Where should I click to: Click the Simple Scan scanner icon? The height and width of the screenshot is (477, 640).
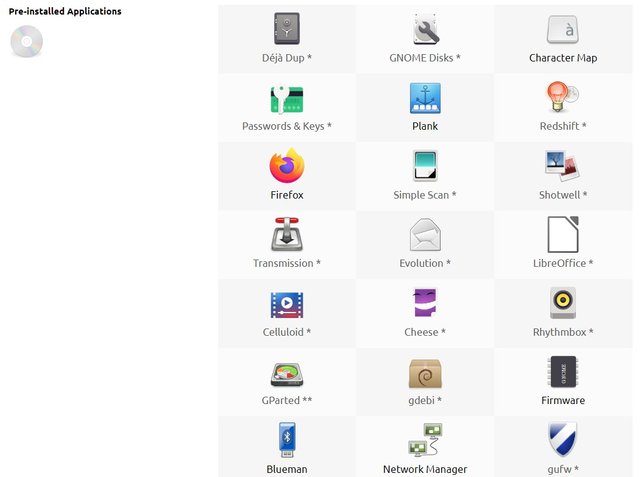point(425,166)
